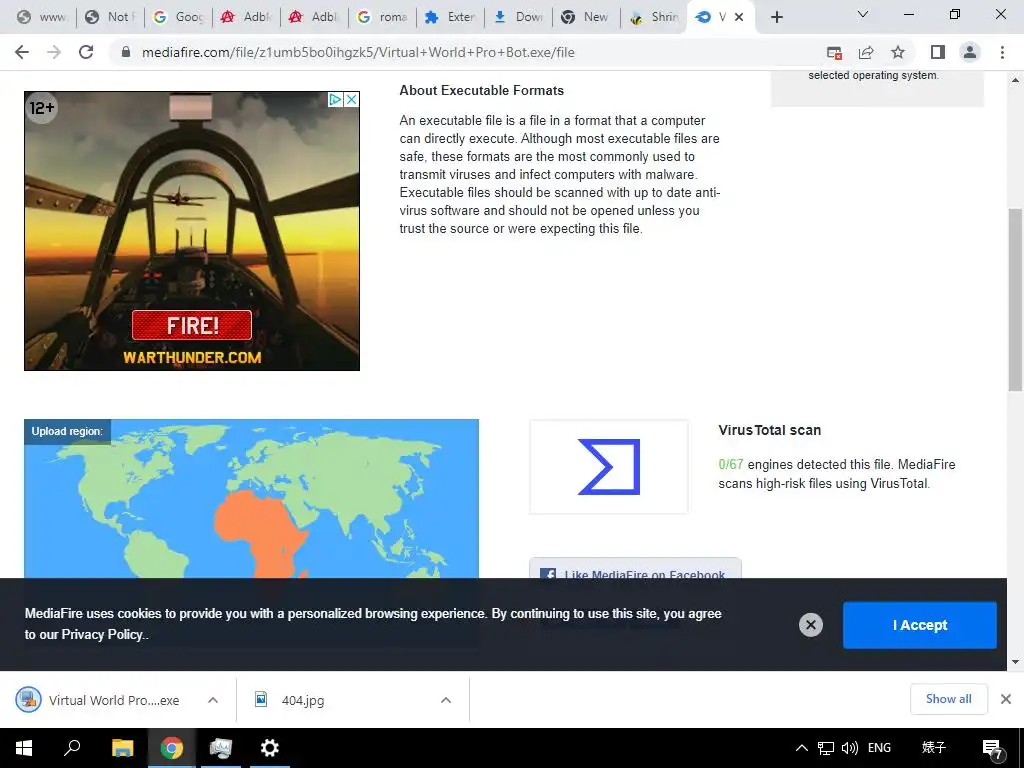The height and width of the screenshot is (768, 1024).
Task: Show hidden system tray icons
Action: pos(802,748)
